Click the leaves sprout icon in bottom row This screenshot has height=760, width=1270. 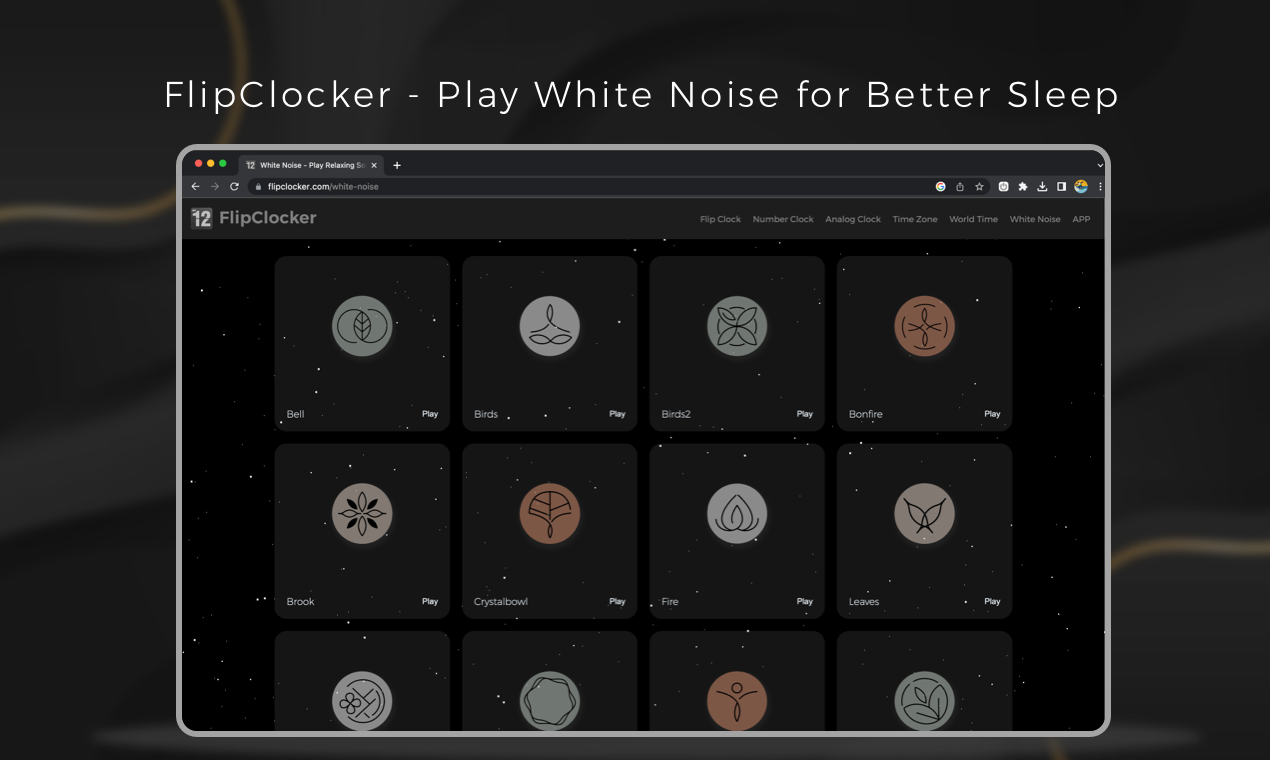(x=924, y=701)
